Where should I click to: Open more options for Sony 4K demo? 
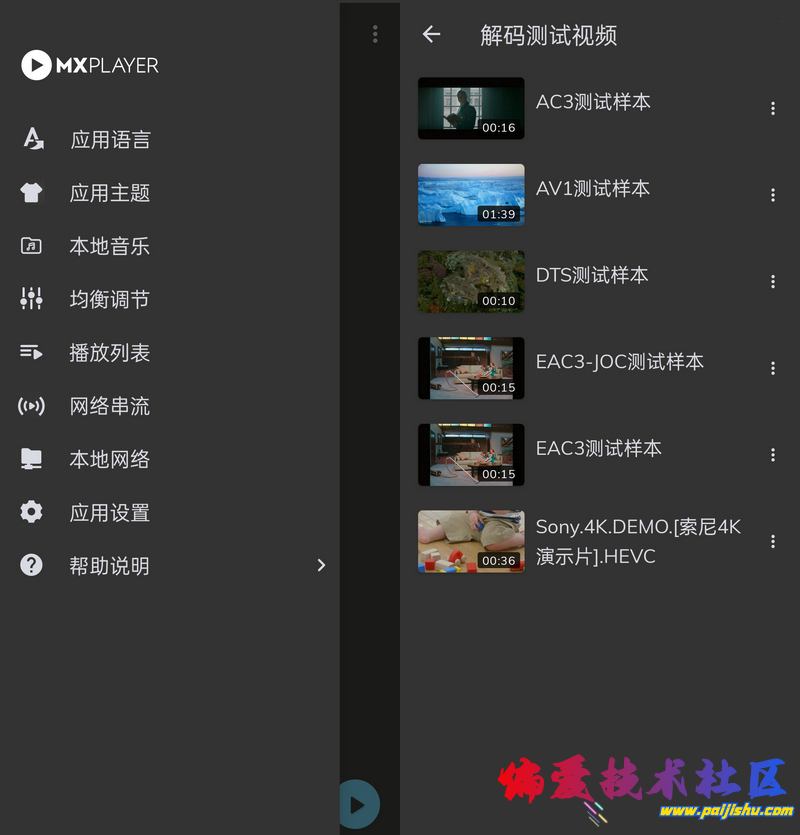(772, 542)
